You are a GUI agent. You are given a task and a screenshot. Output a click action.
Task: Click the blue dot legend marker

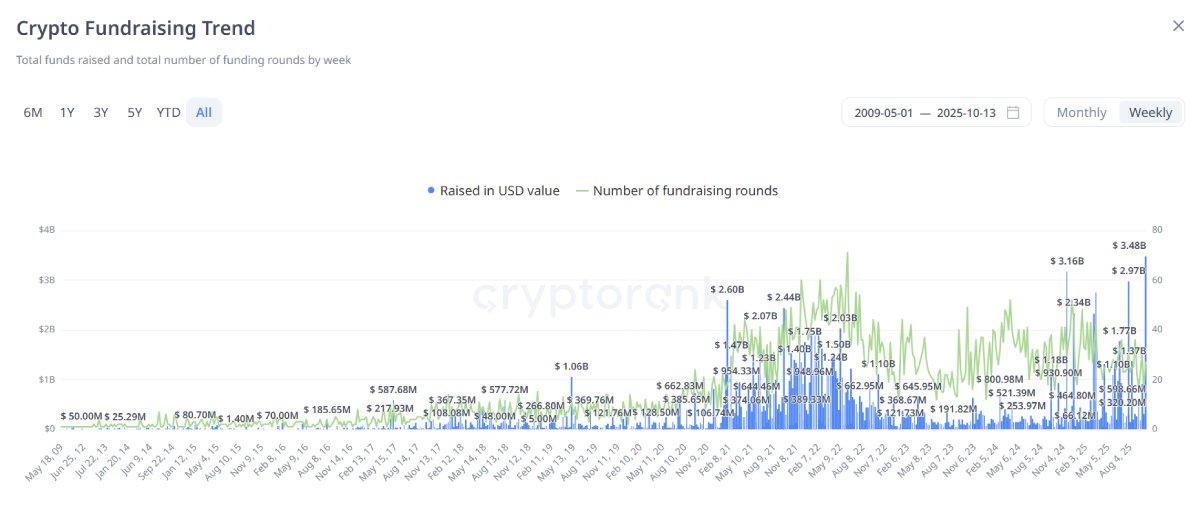point(431,190)
